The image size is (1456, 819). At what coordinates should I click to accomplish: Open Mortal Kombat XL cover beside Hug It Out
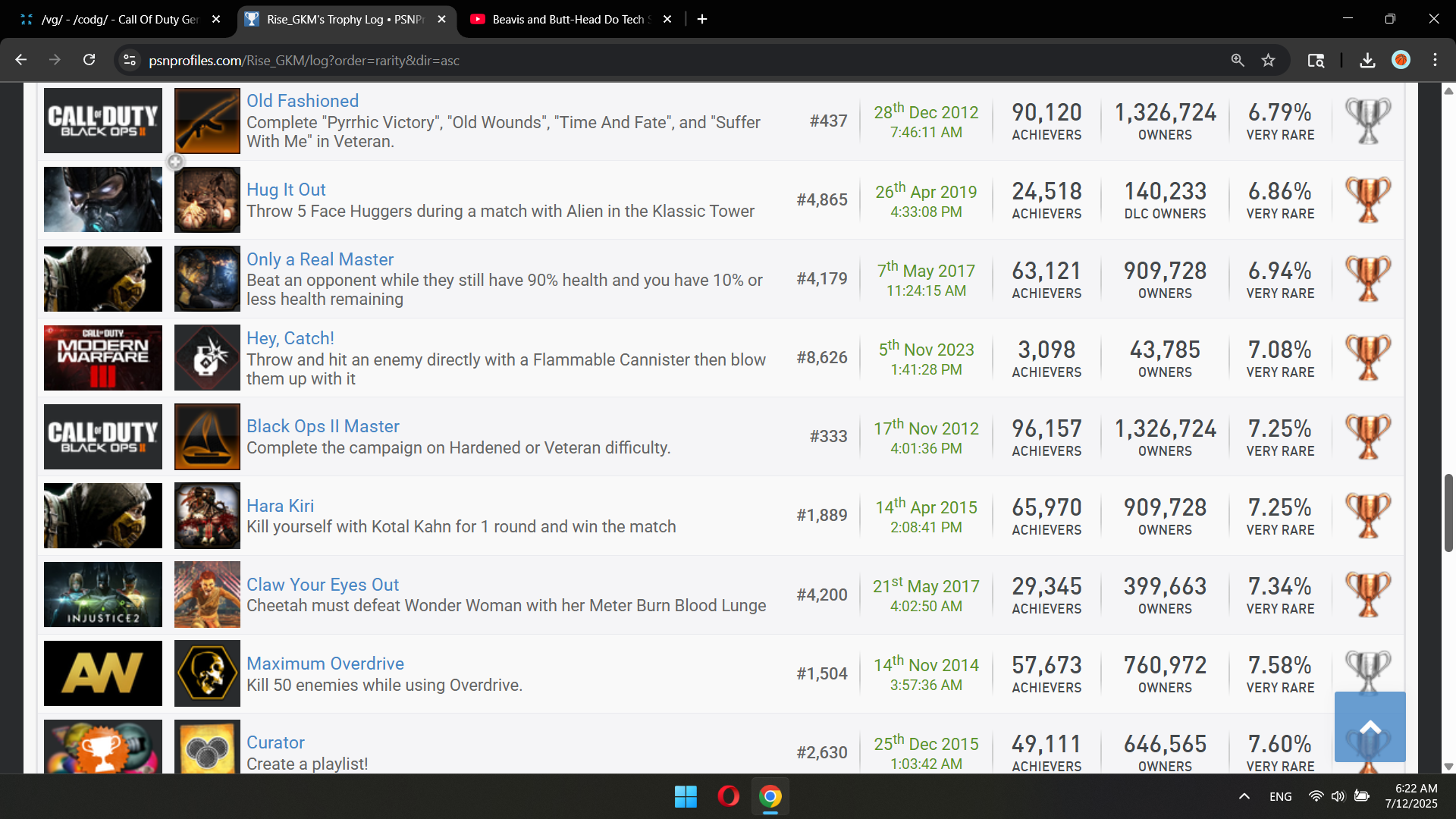(103, 199)
